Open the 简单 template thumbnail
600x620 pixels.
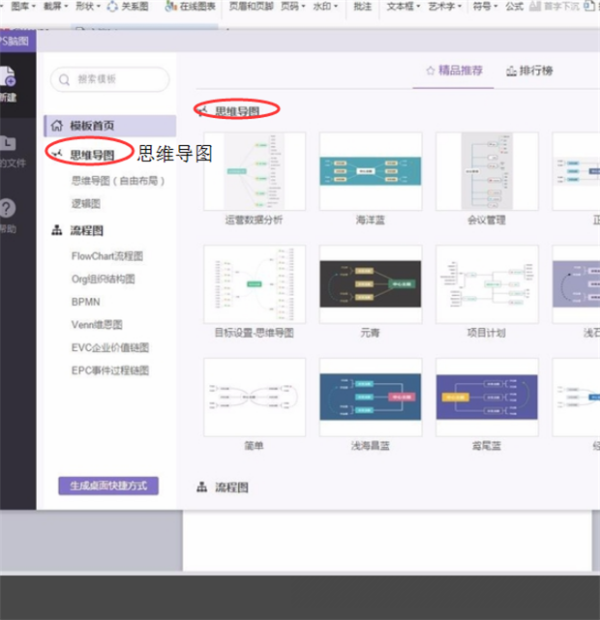click(x=254, y=397)
